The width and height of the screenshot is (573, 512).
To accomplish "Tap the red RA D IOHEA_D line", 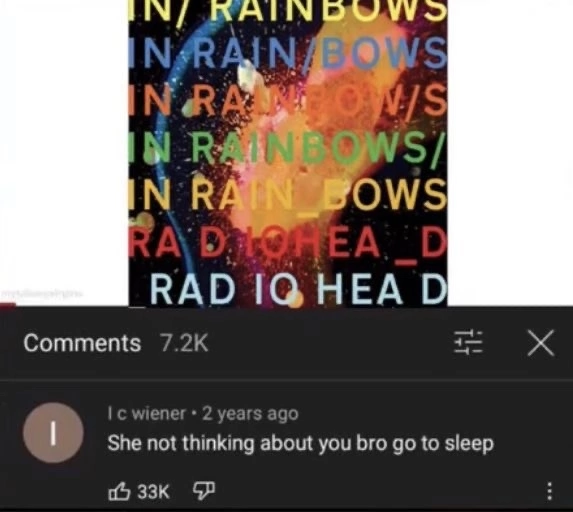I will coord(289,245).
